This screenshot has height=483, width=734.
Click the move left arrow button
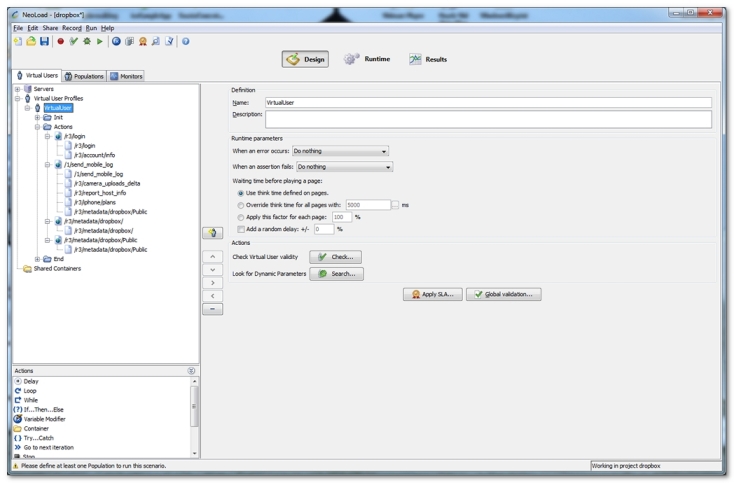[213, 296]
